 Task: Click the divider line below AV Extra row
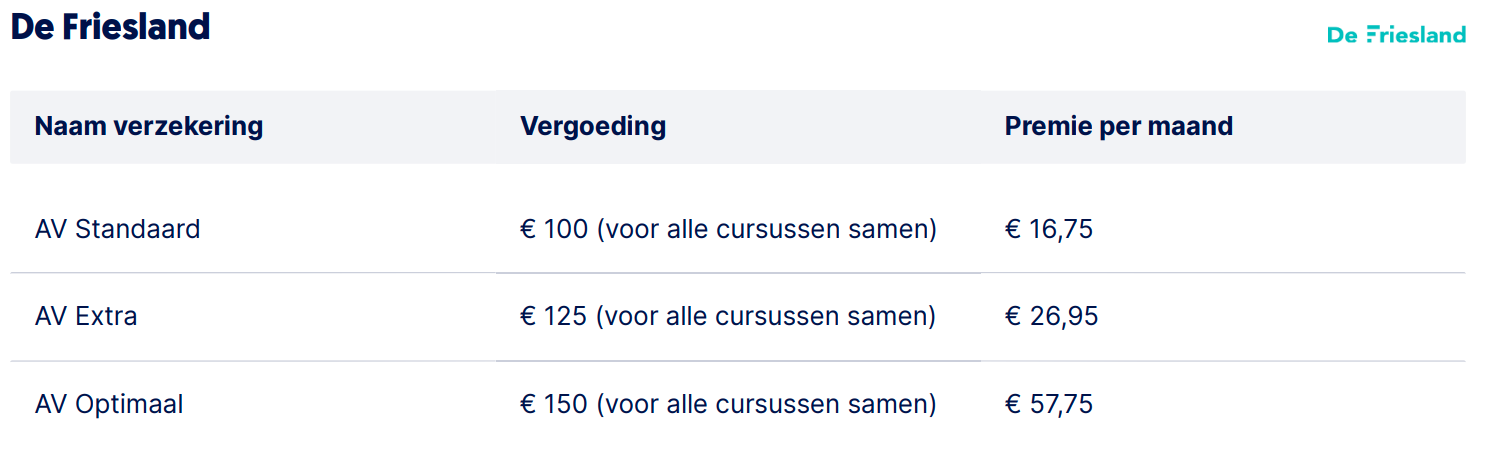tap(738, 361)
